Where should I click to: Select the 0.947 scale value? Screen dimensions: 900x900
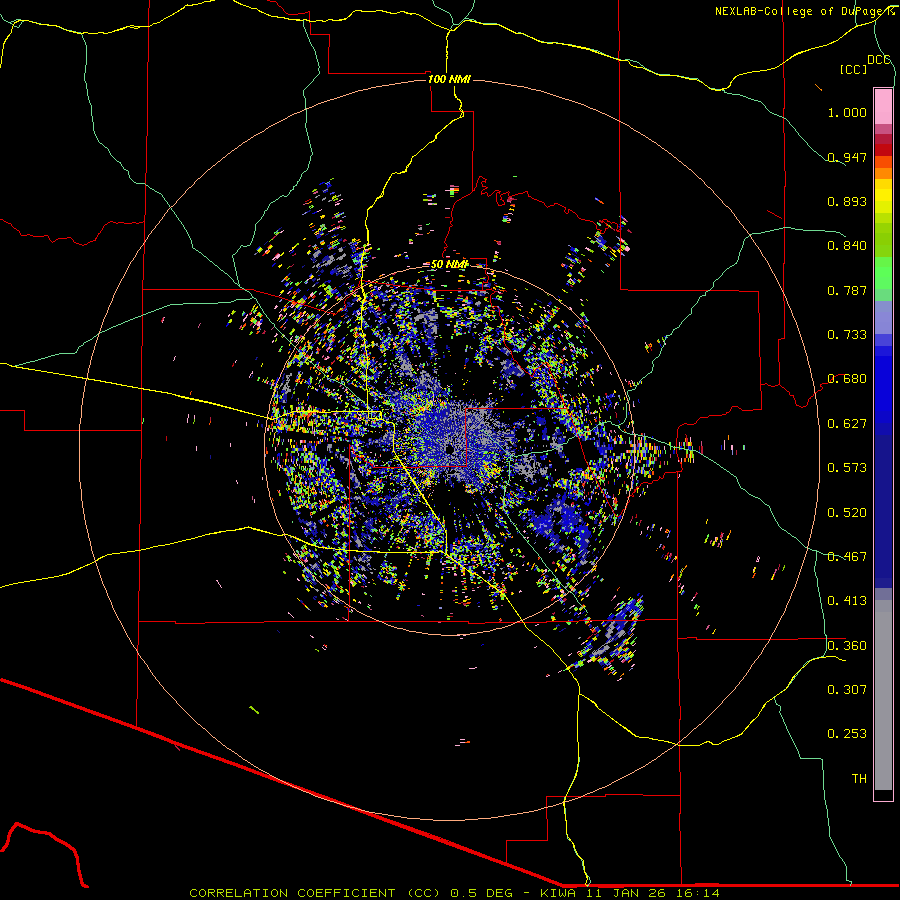[x=847, y=157]
